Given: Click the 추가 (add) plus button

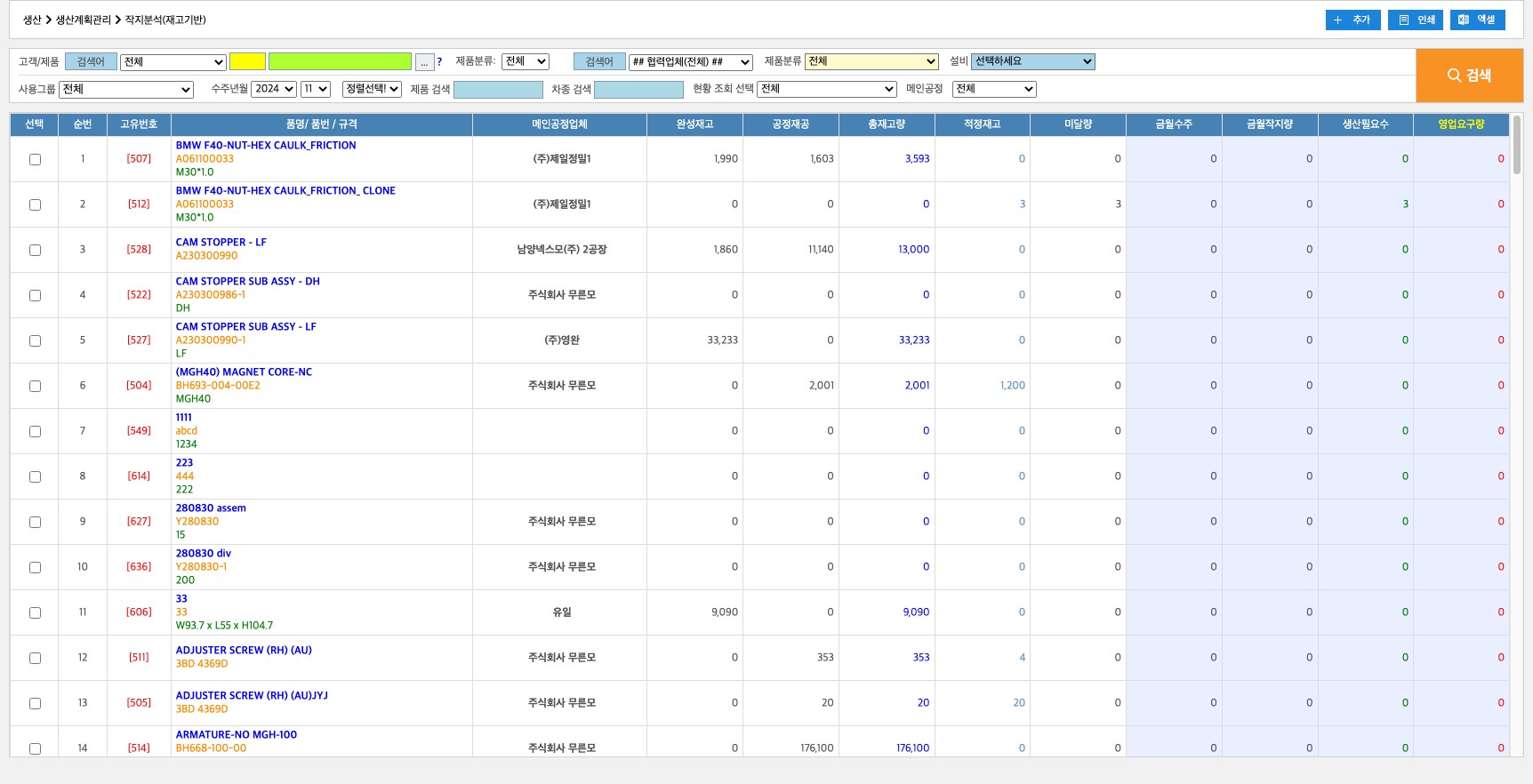Looking at the screenshot, I should click(1352, 20).
